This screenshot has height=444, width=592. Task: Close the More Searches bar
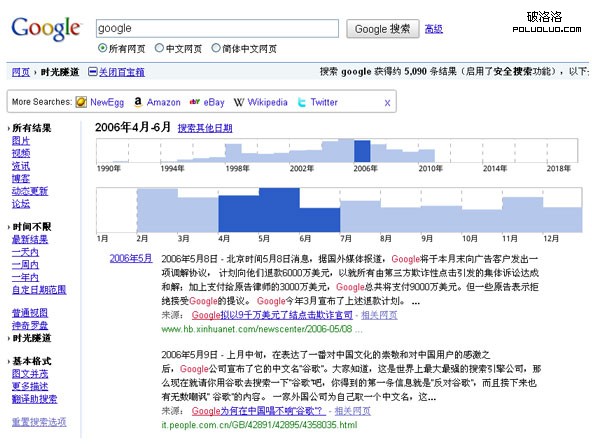pyautogui.click(x=387, y=103)
